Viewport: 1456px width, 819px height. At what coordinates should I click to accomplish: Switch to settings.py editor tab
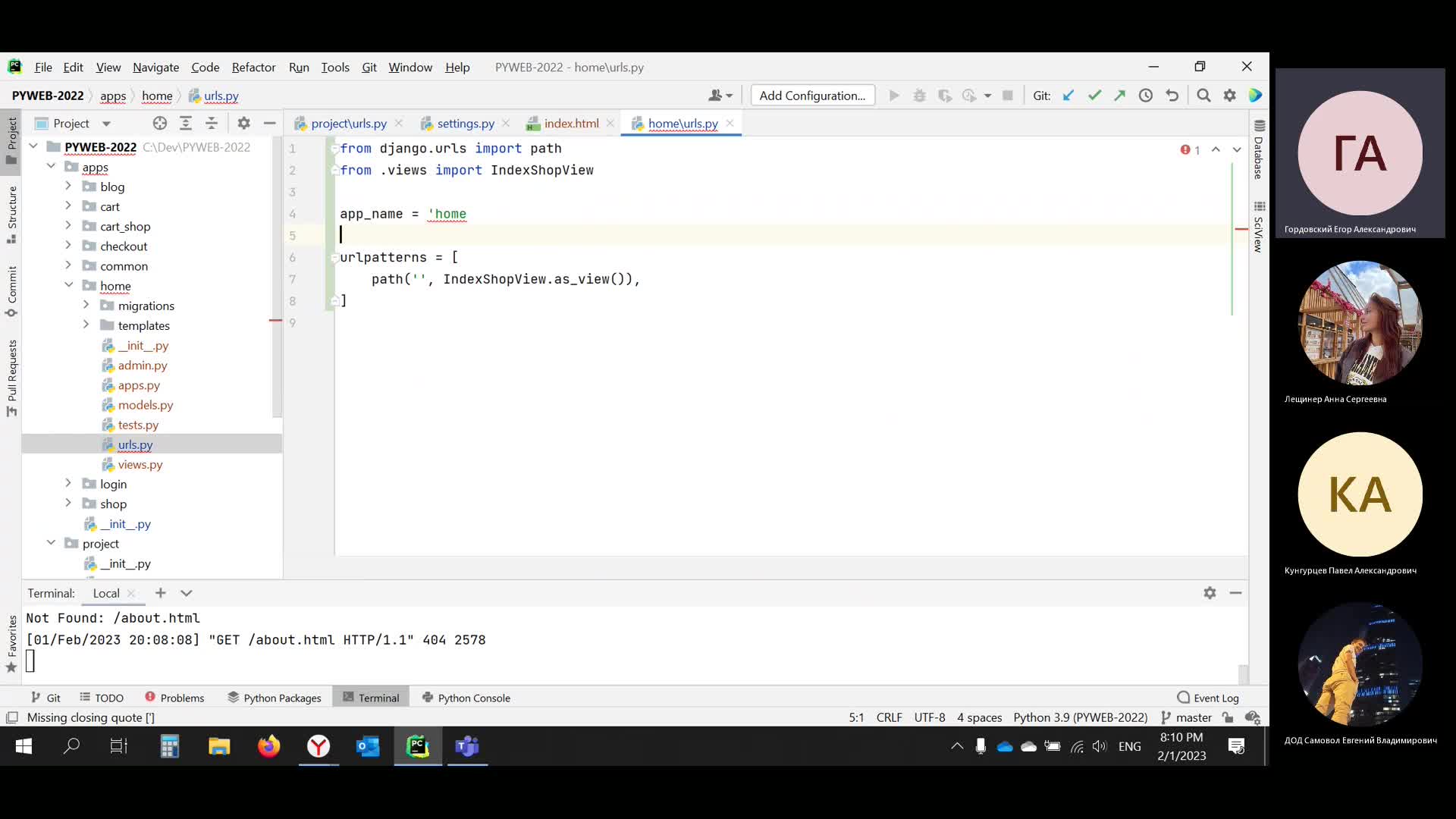[x=465, y=123]
